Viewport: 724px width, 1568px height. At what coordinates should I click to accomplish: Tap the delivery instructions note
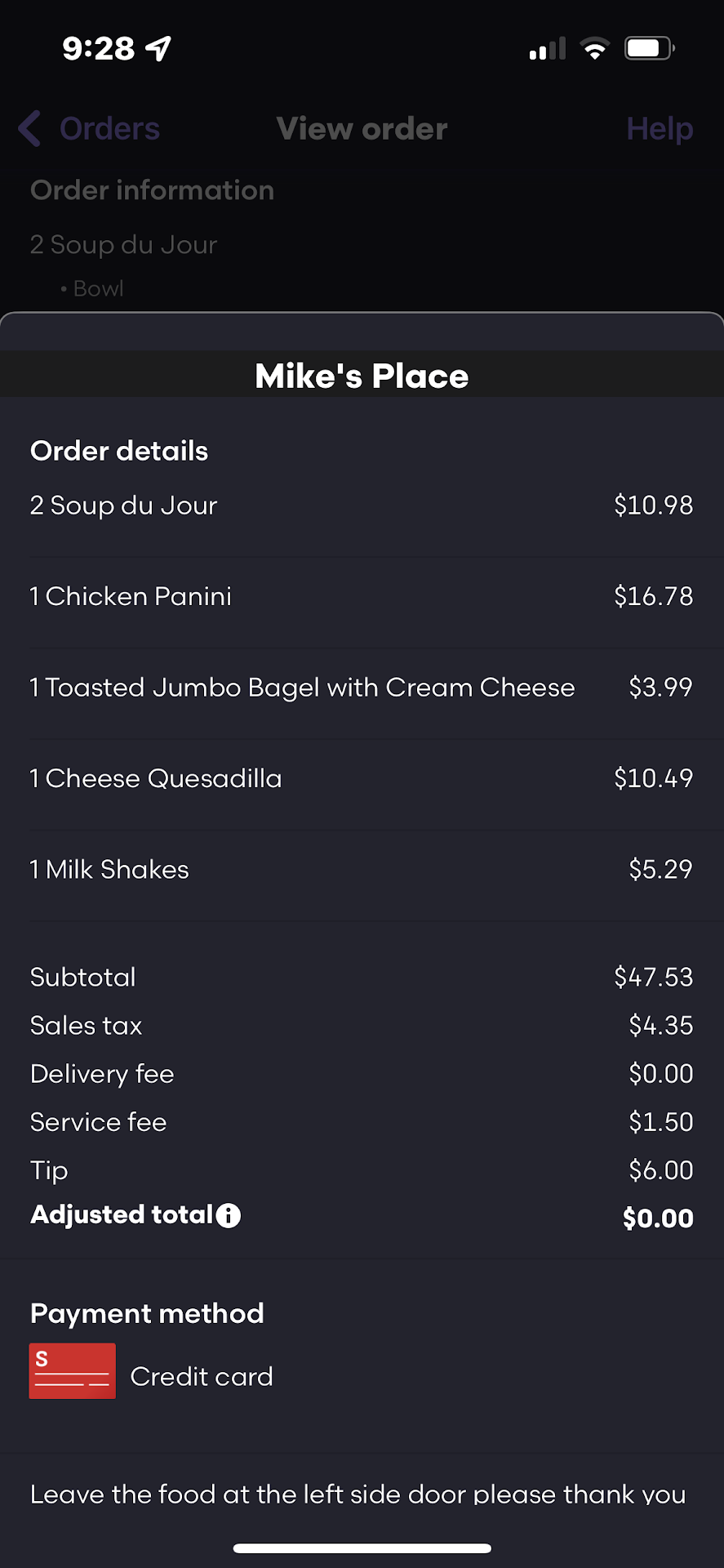click(x=358, y=1494)
